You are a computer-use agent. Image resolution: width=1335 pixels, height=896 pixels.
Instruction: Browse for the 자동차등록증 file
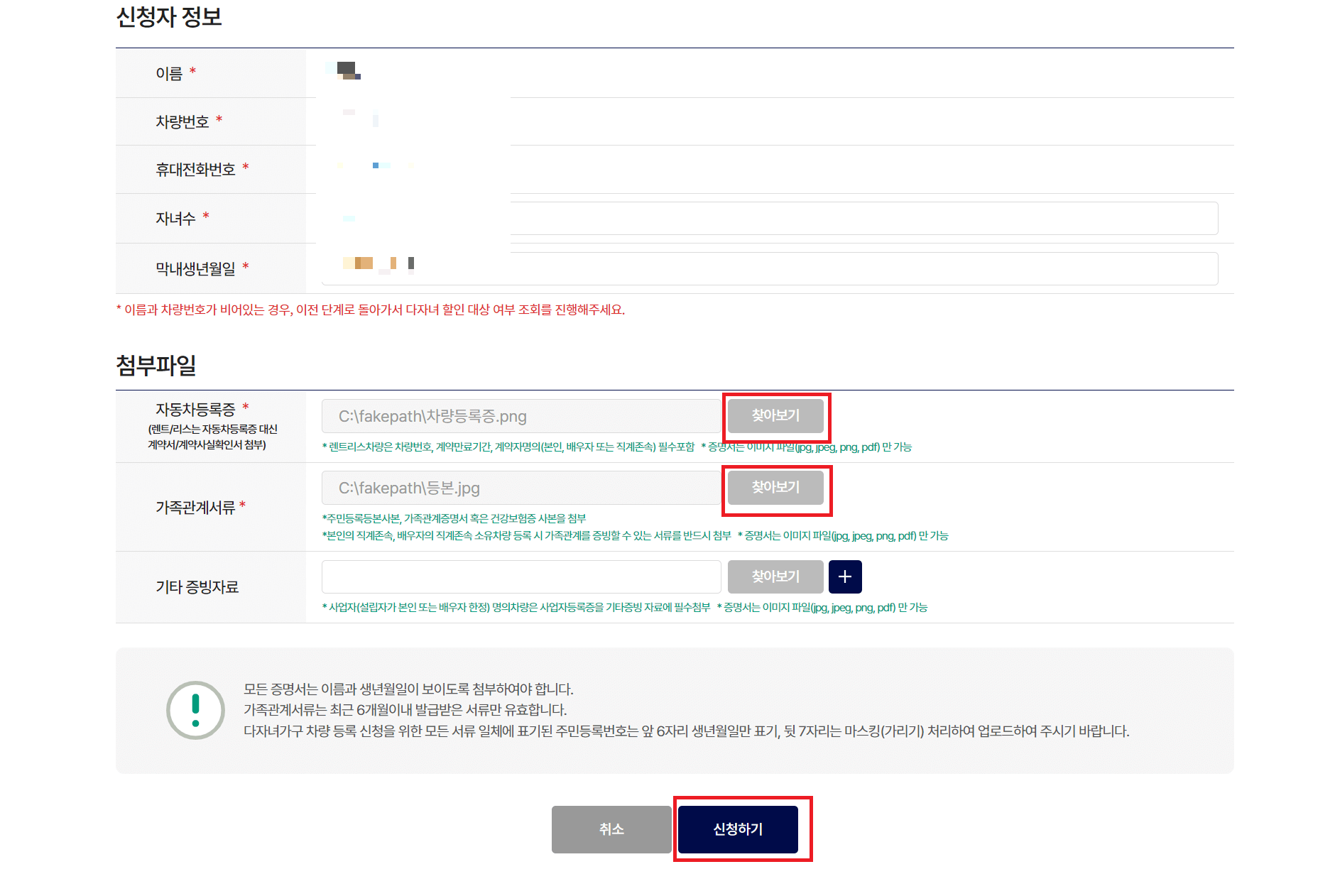[x=775, y=415]
